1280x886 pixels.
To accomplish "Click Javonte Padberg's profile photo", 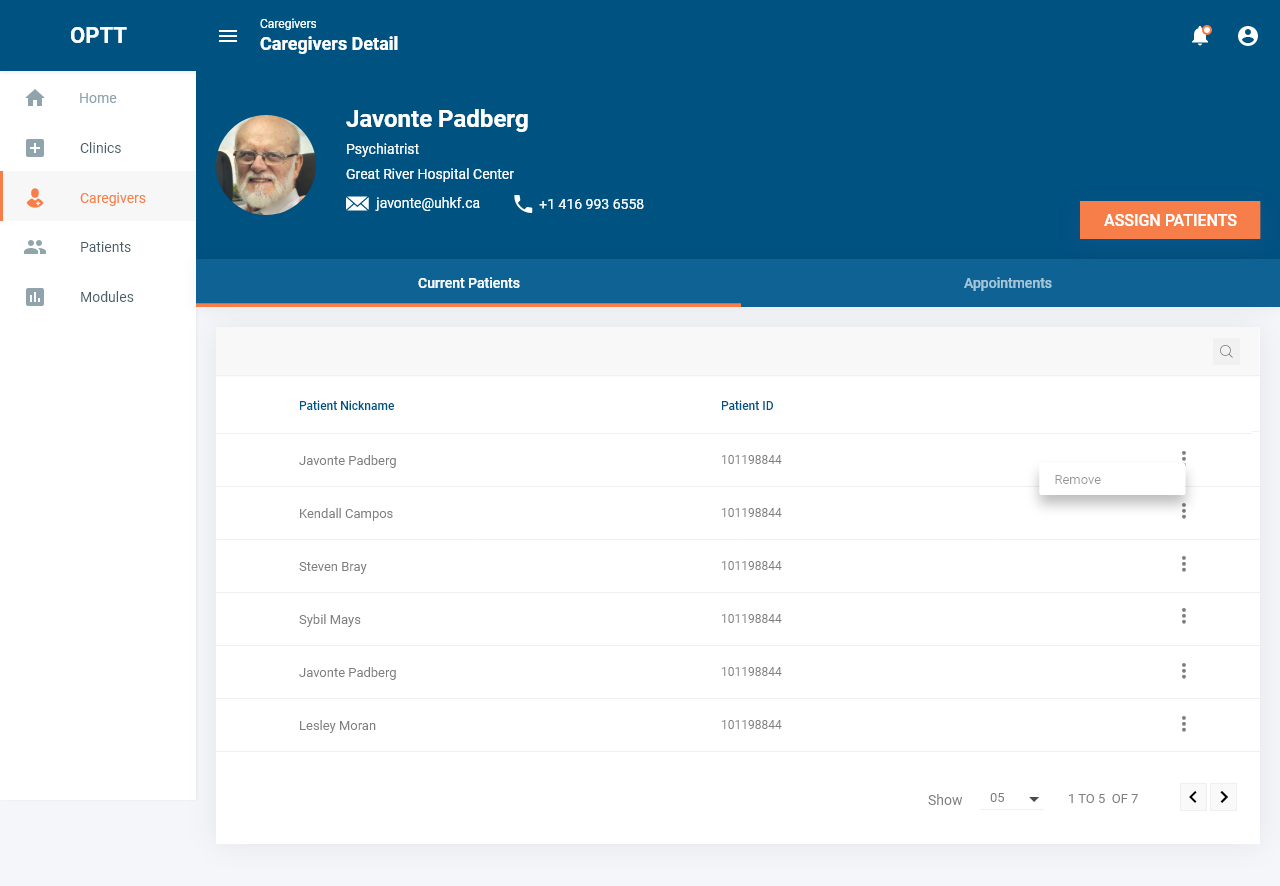I will point(266,165).
